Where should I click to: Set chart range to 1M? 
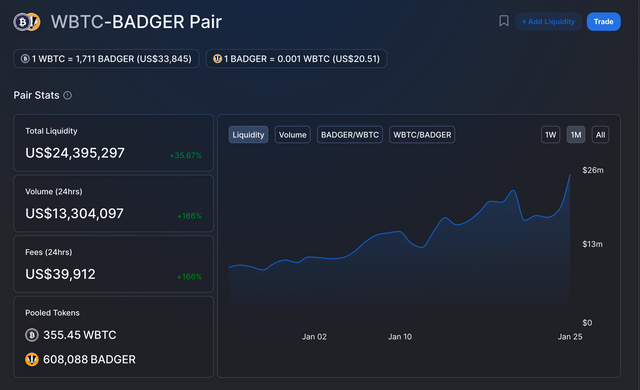tap(576, 135)
